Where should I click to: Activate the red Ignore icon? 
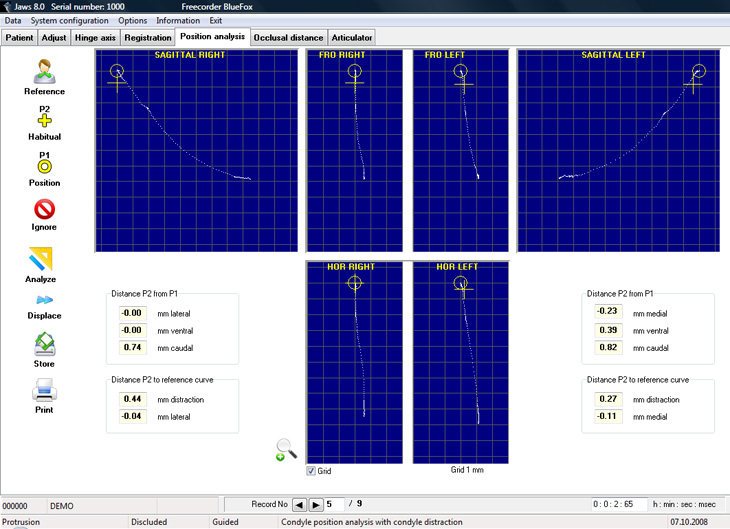click(x=44, y=210)
